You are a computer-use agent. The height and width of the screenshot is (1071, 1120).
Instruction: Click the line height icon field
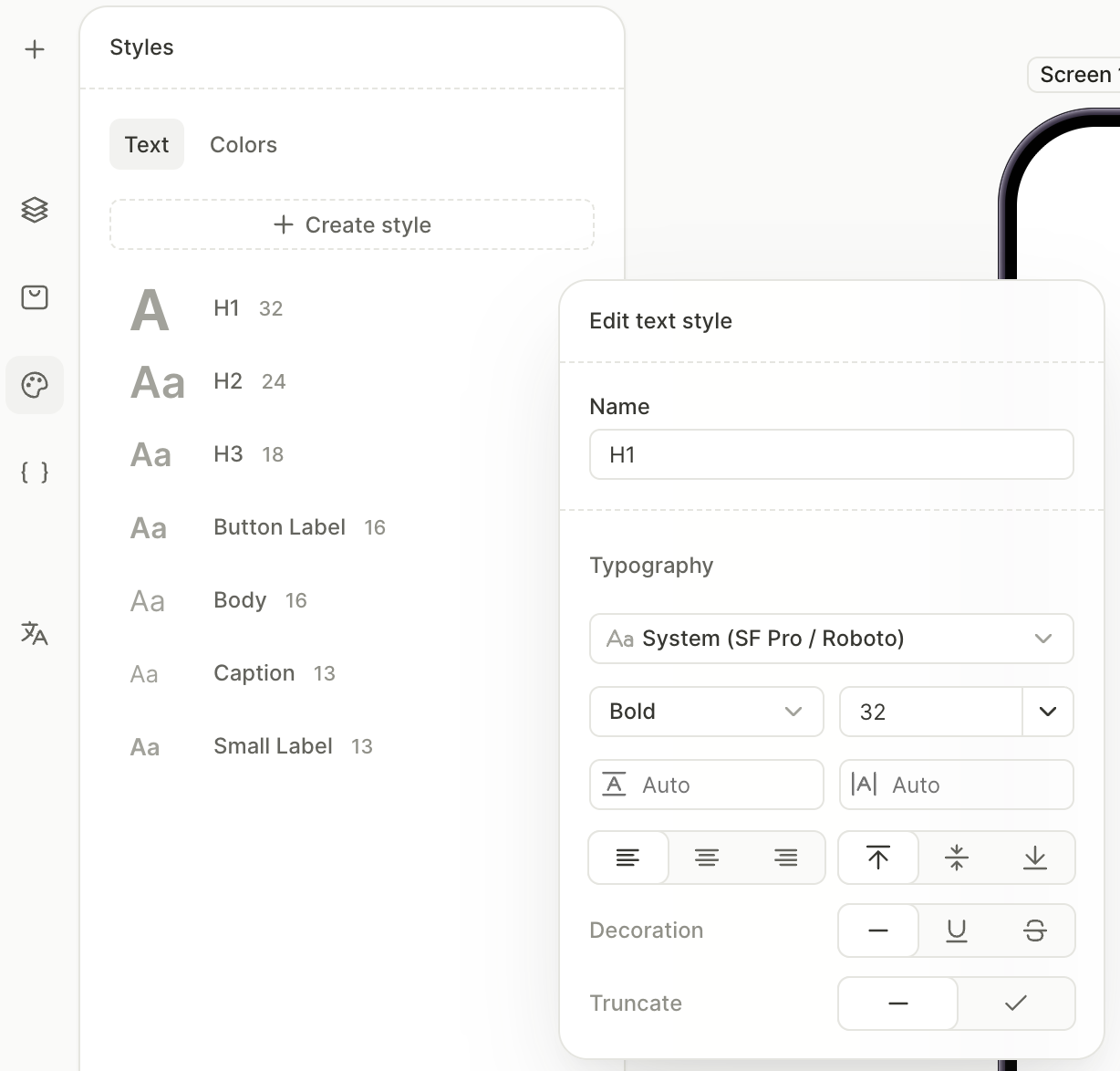(x=707, y=785)
